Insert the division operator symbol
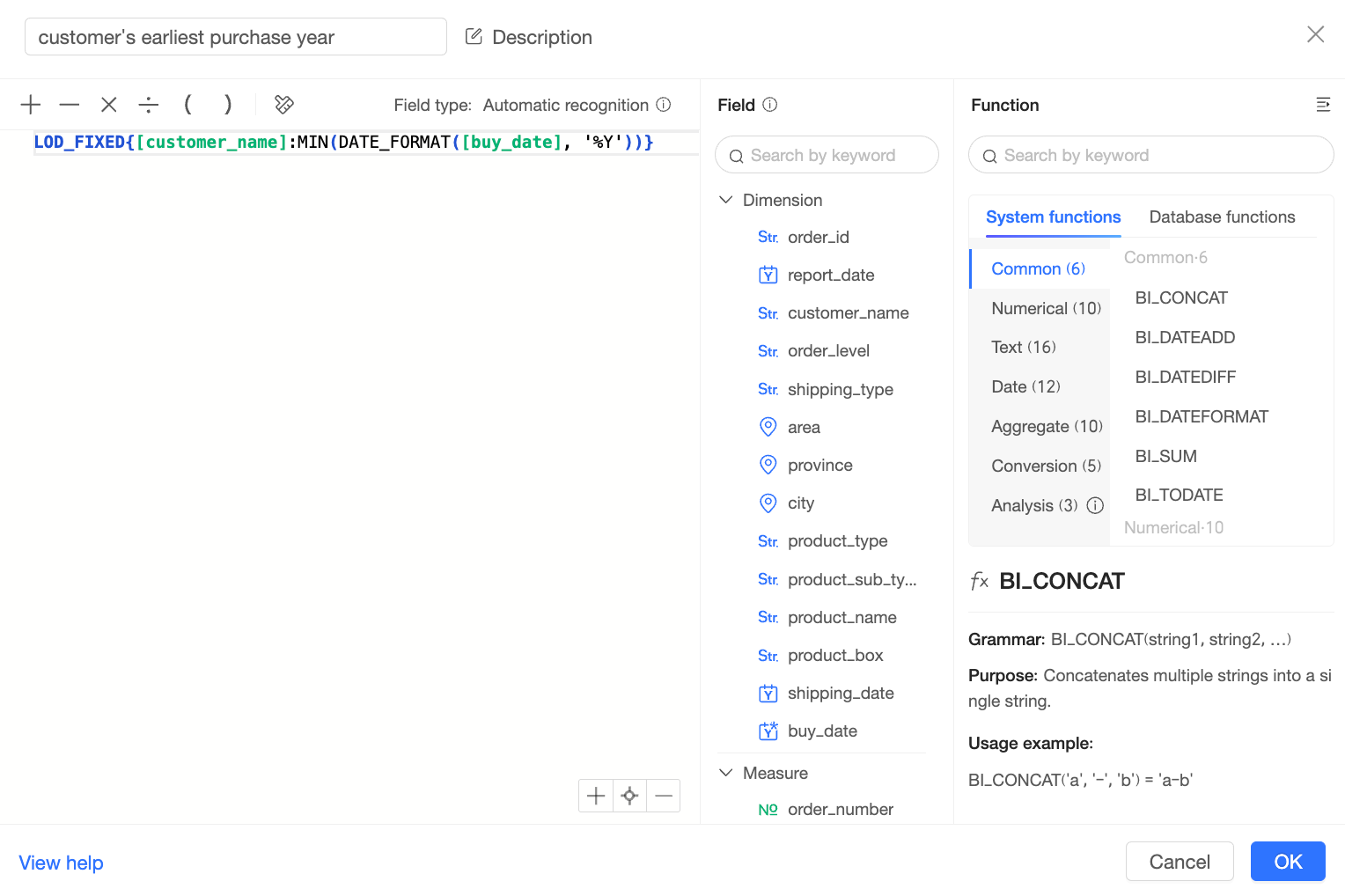 [x=148, y=105]
